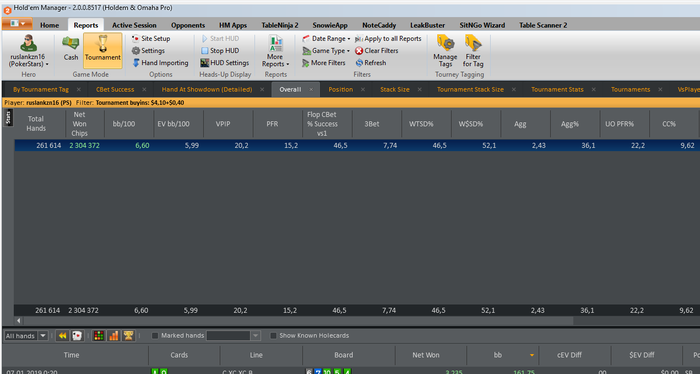The width and height of the screenshot is (700, 374).
Task: Click scrollbar left arrow of stats grid
Action: (18, 320)
